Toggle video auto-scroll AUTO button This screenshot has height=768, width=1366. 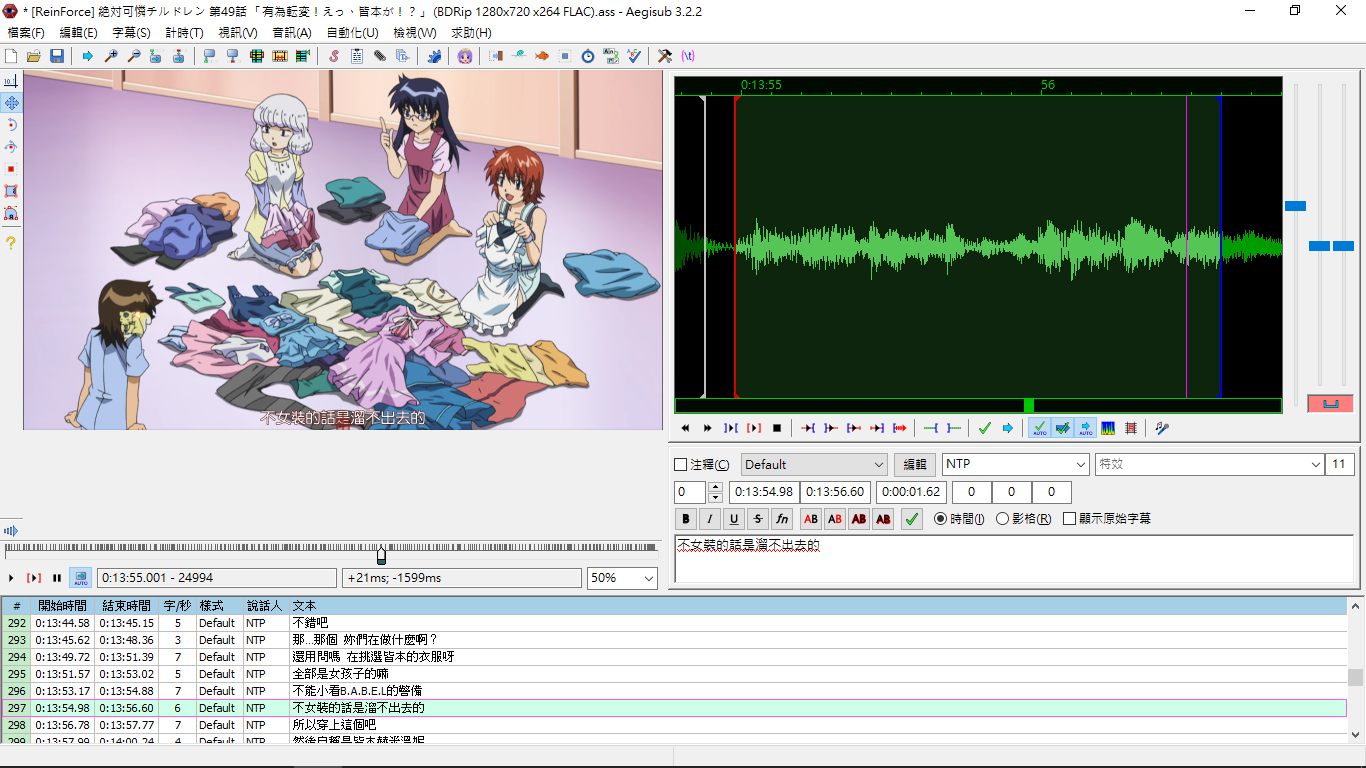tap(81, 578)
